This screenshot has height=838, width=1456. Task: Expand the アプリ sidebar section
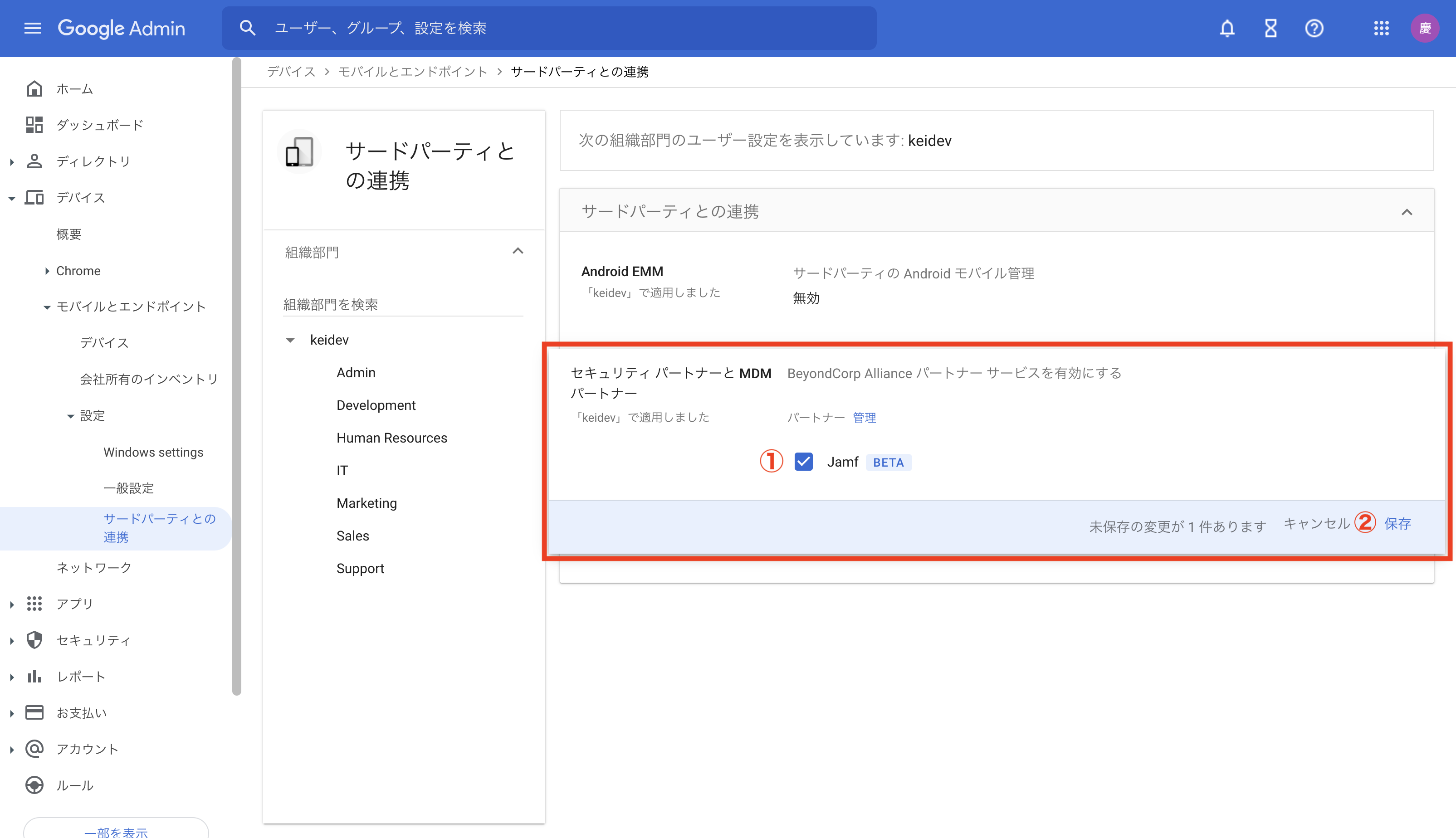click(x=11, y=604)
